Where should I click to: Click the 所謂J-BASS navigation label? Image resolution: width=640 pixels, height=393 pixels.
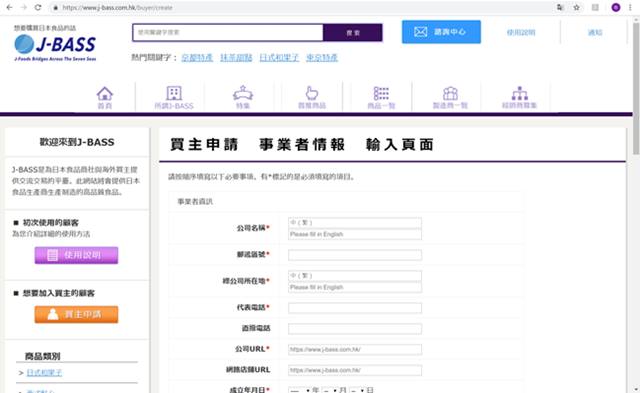[x=174, y=106]
